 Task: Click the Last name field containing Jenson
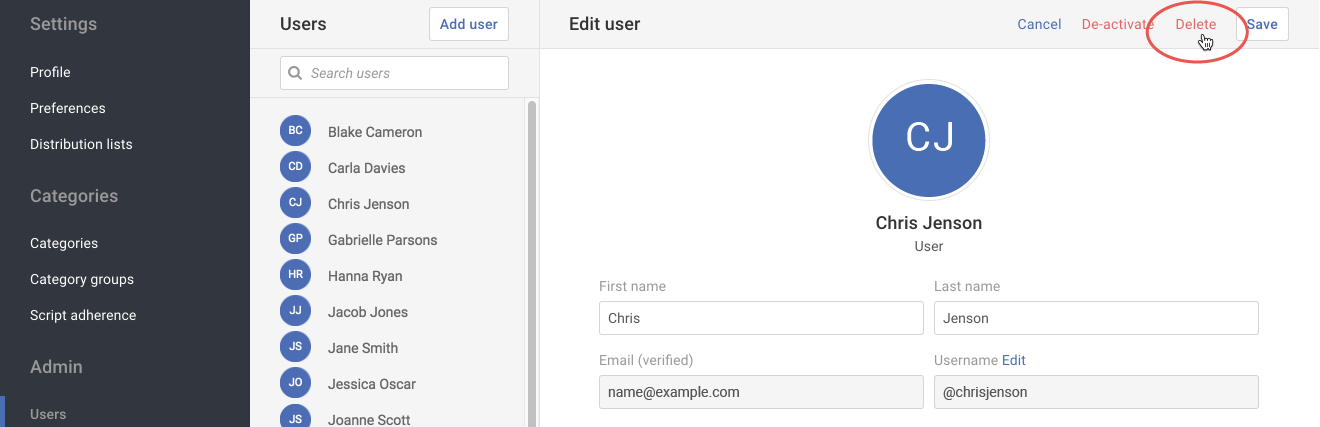click(1096, 318)
